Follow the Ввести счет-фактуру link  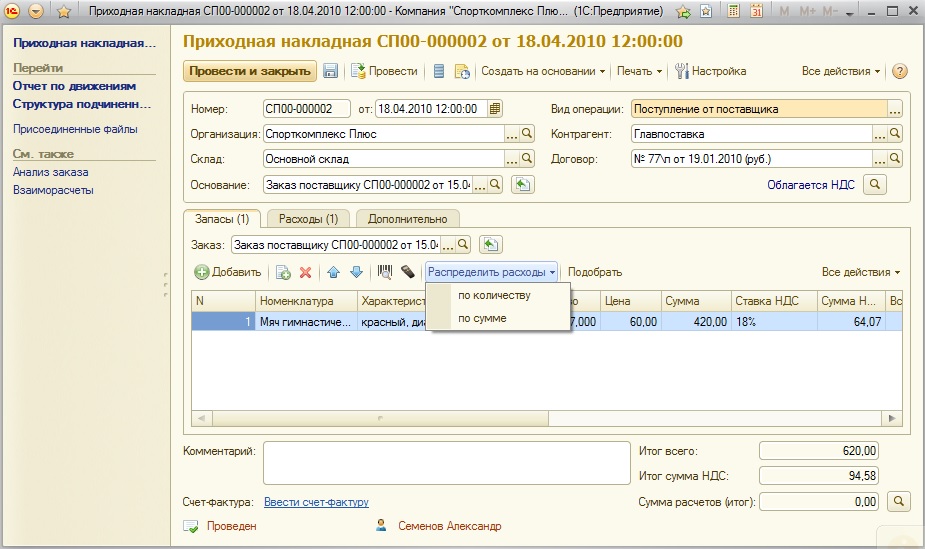click(x=316, y=502)
